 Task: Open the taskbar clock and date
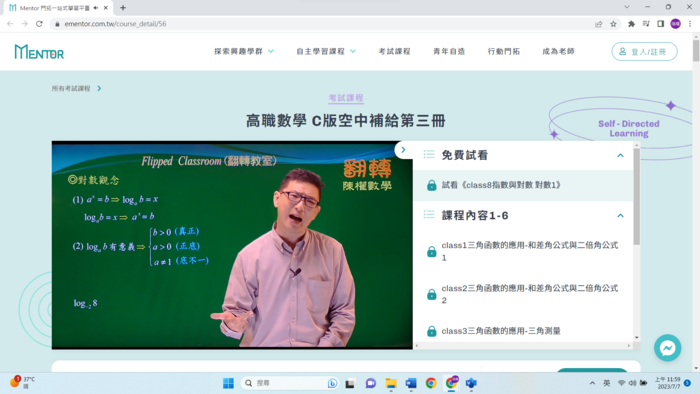[668, 383]
